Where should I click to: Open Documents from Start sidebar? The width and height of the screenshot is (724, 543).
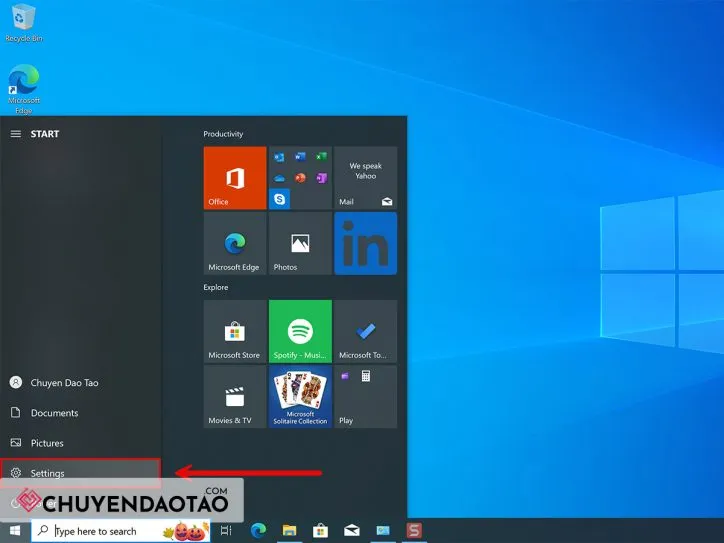(x=81, y=413)
